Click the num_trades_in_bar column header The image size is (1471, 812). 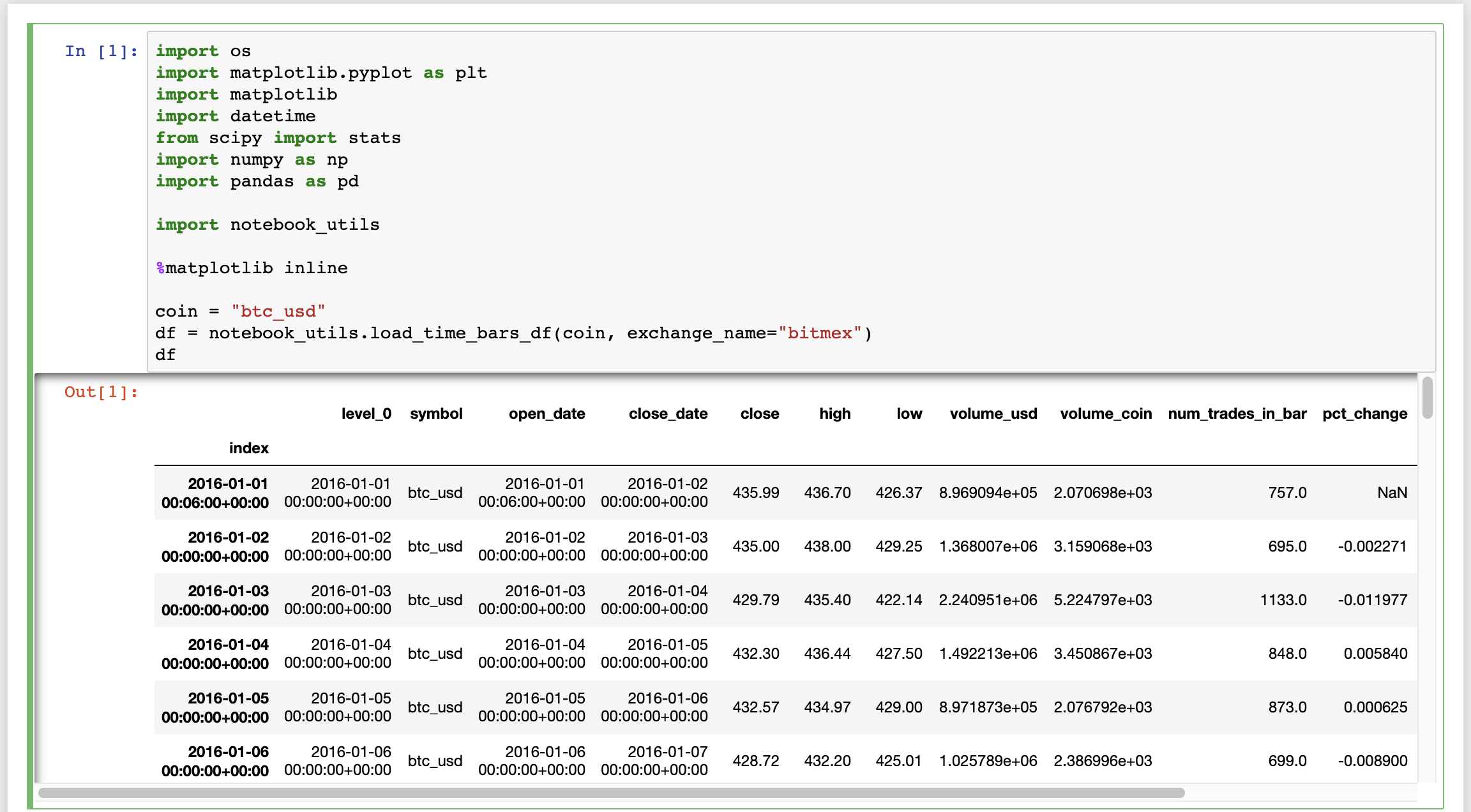1237,414
